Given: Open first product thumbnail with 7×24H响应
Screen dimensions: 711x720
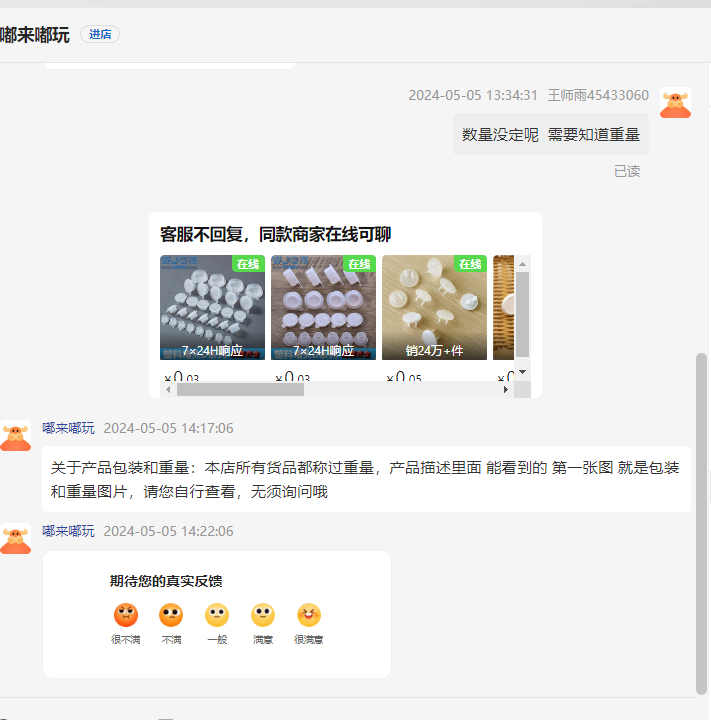Looking at the screenshot, I should tap(212, 307).
